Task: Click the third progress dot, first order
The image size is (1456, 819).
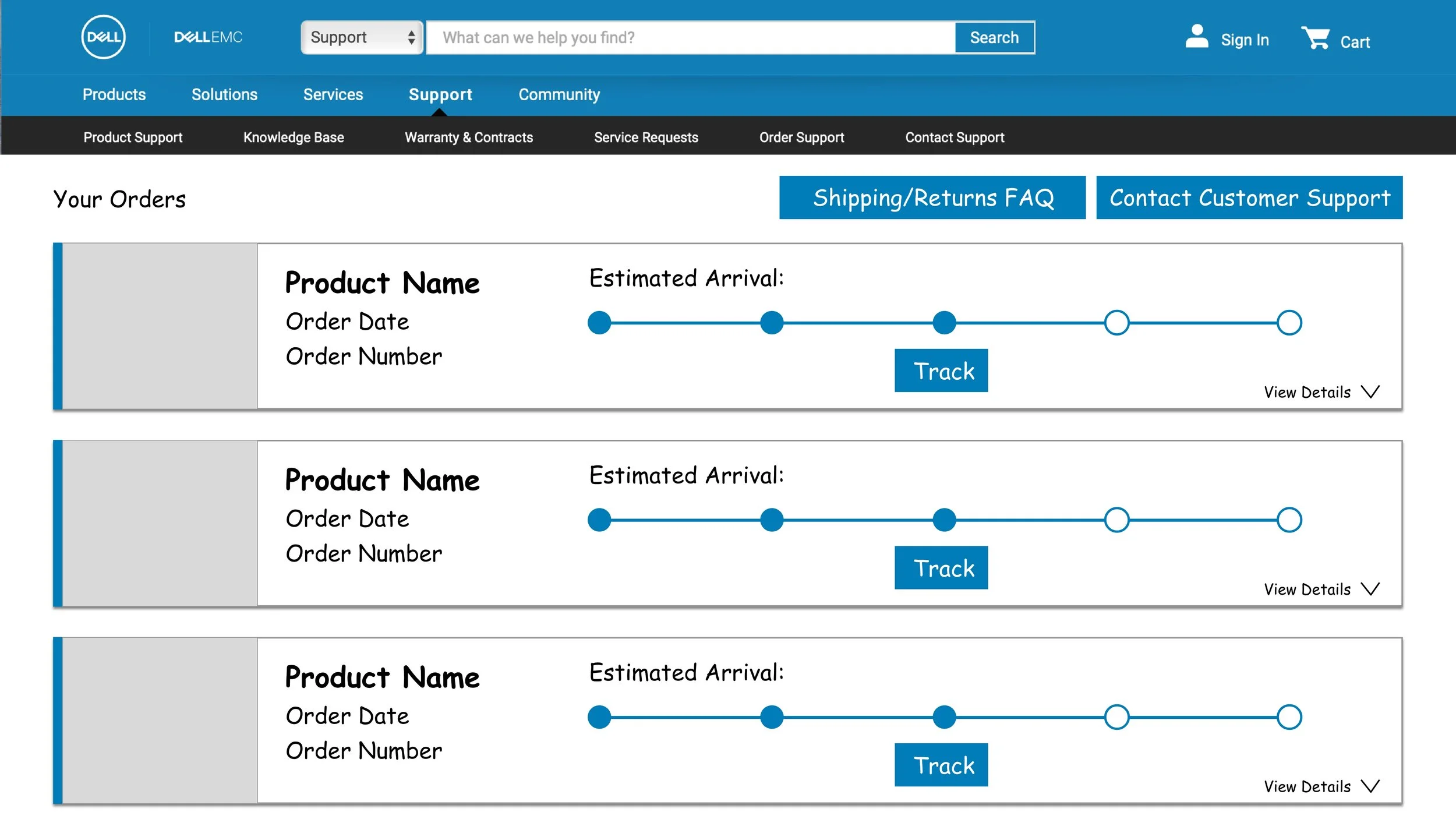Action: 944,323
